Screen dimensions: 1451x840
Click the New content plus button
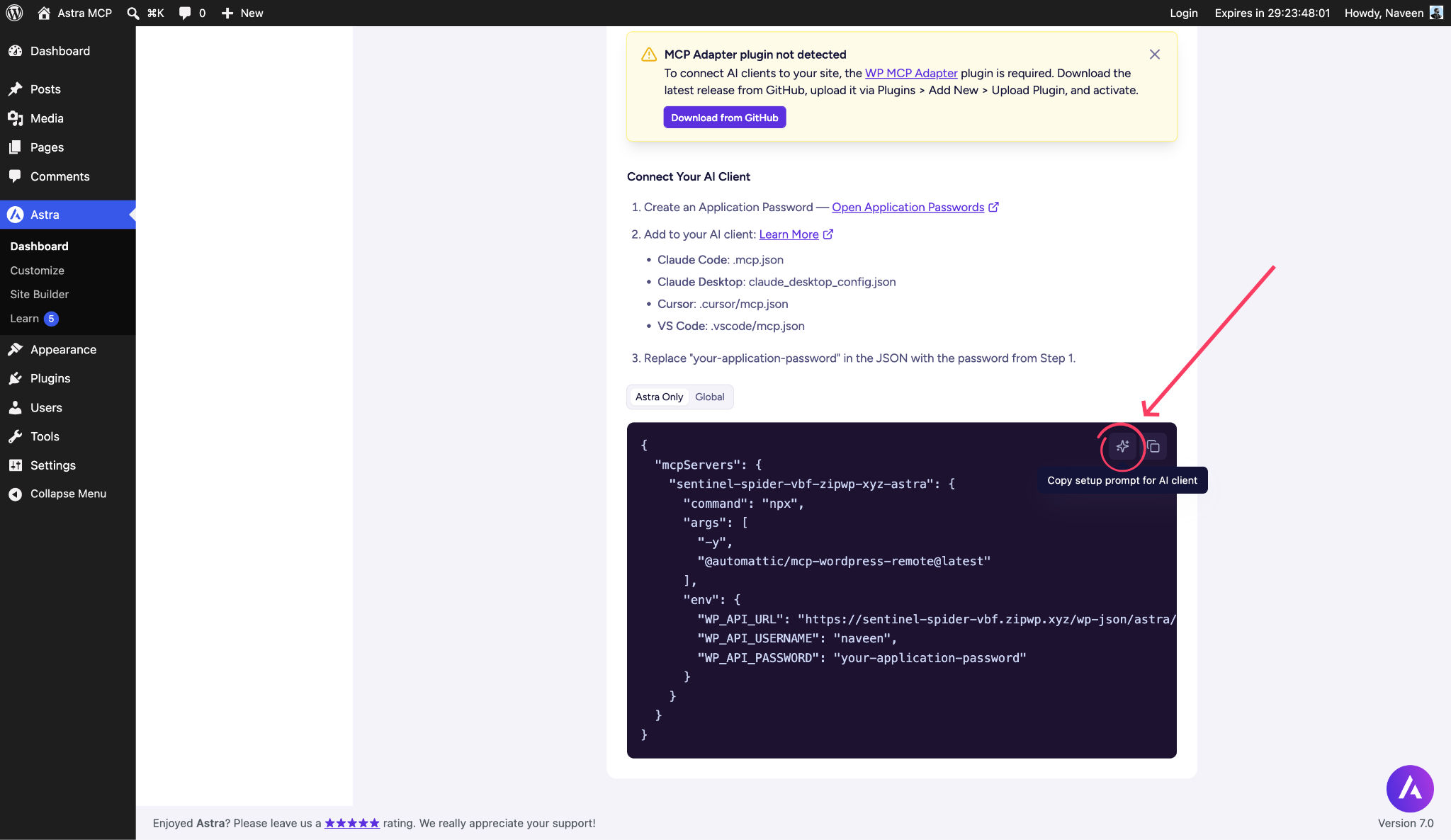point(242,13)
